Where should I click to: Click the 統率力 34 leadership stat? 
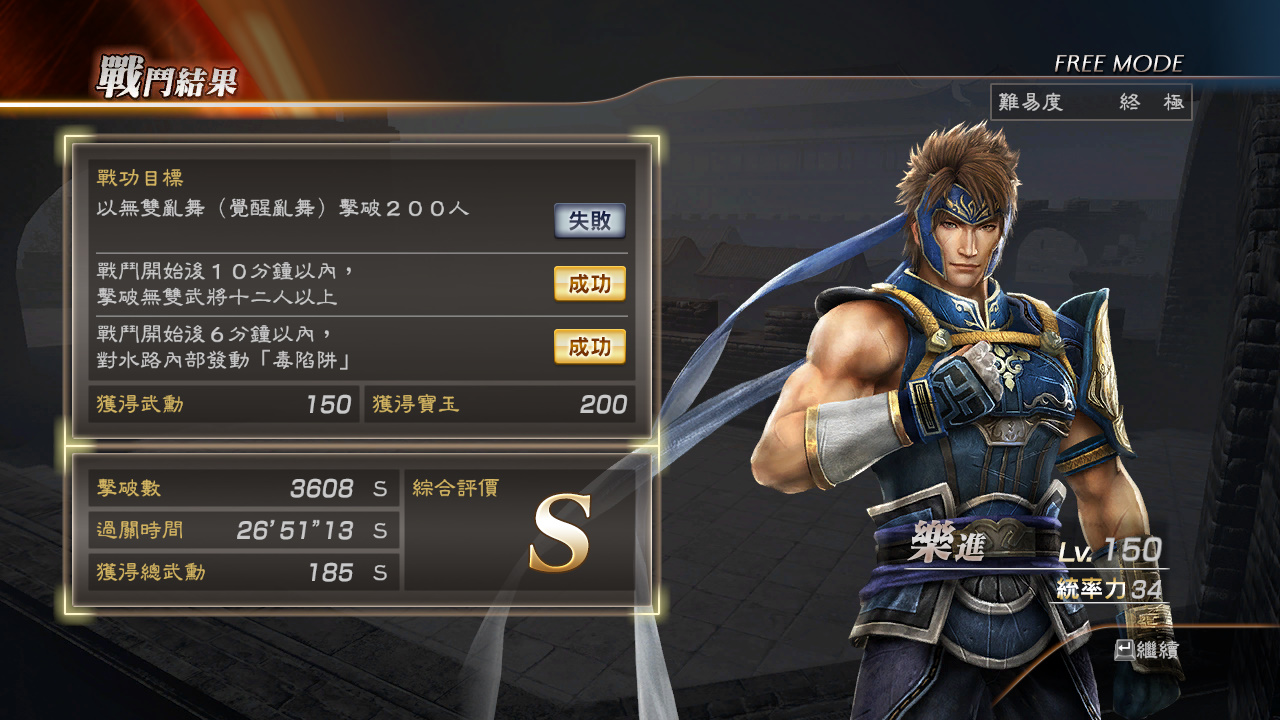pyautogui.click(x=1109, y=589)
